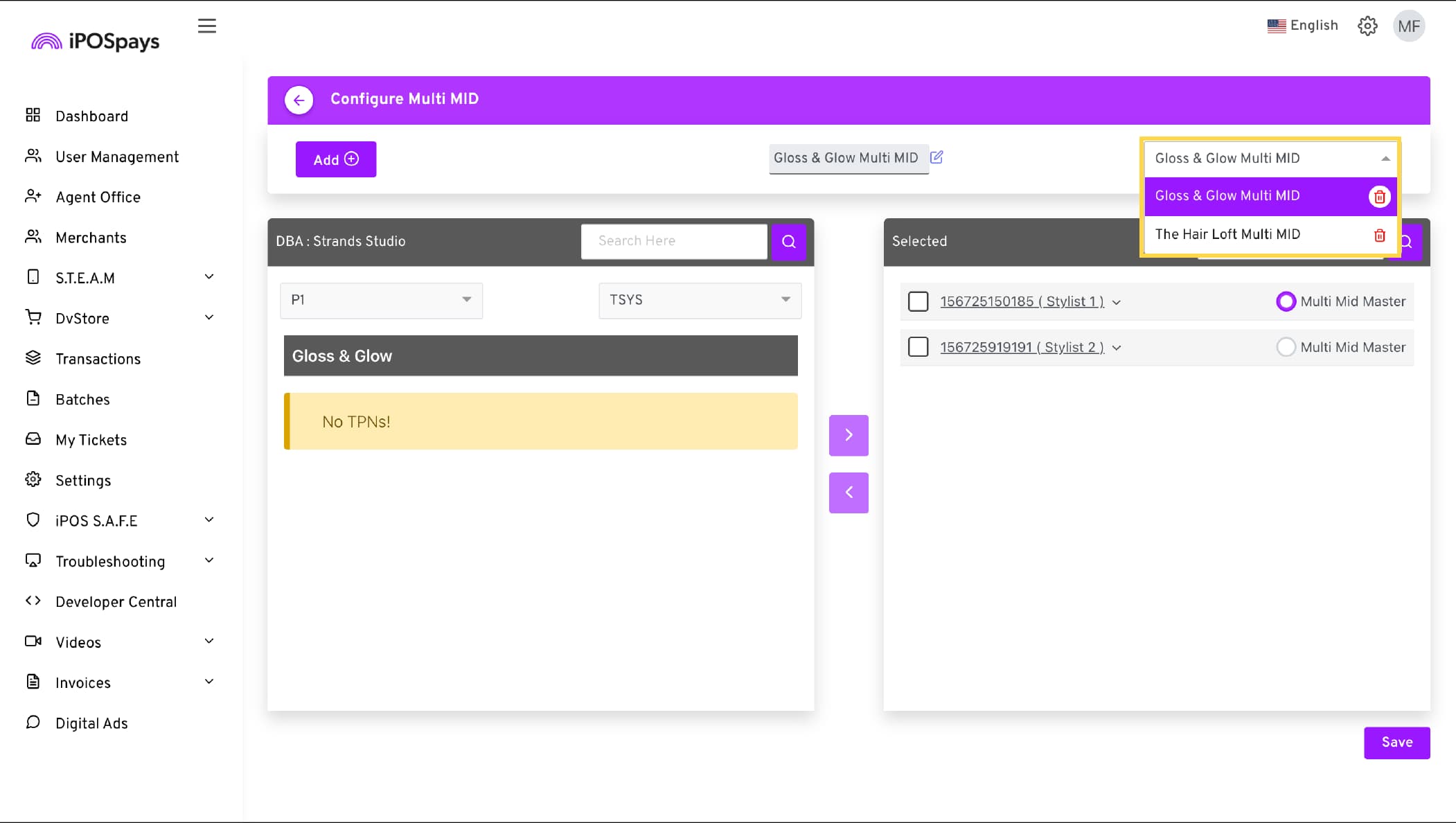Move TPNs left with the back arrow
This screenshot has height=823, width=1456.
pyautogui.click(x=849, y=493)
